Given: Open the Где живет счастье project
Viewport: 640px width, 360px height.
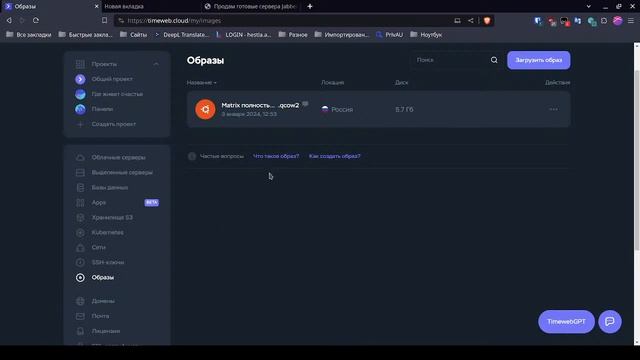Looking at the screenshot, I should [109, 94].
